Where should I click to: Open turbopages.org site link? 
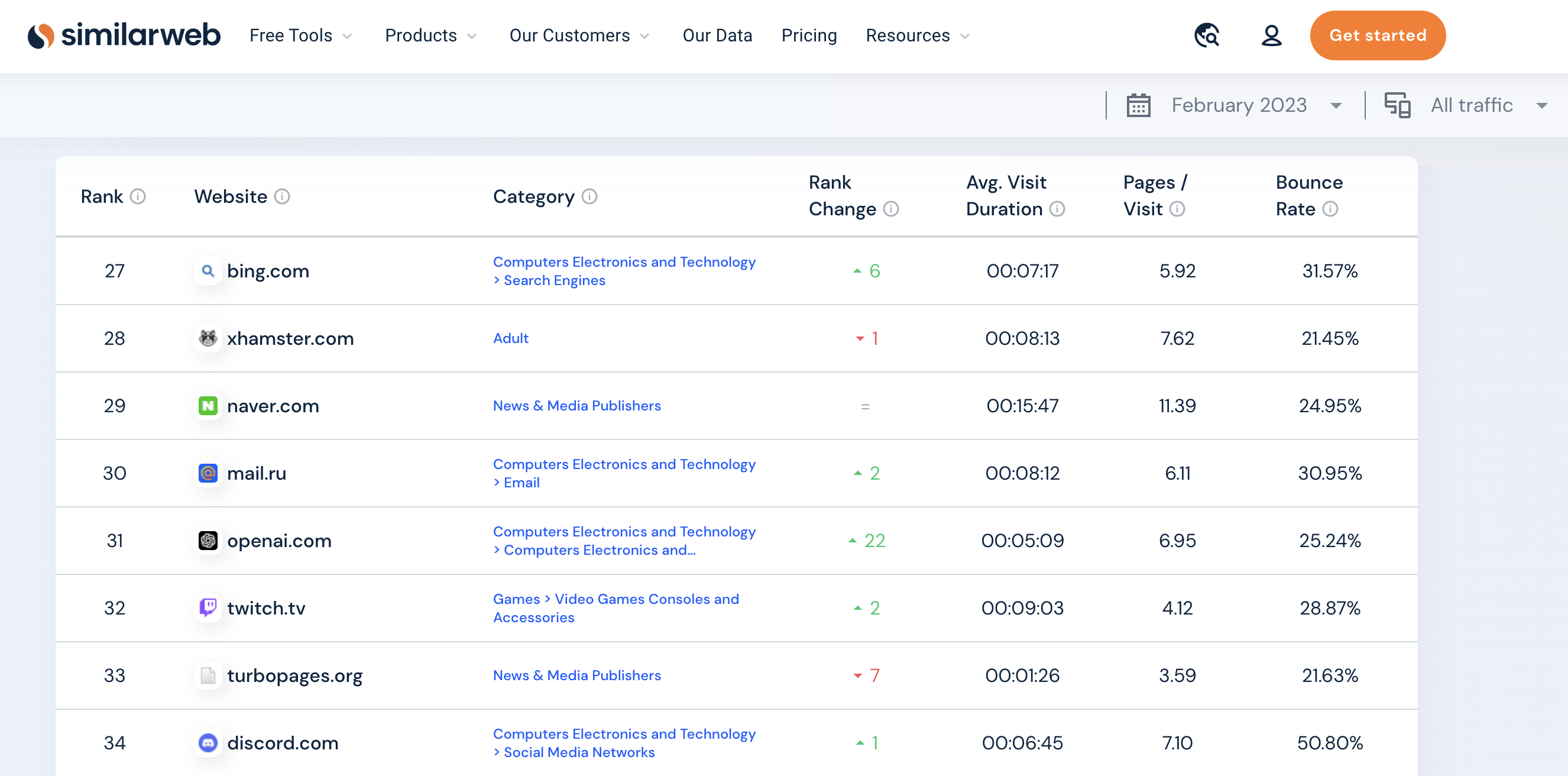click(x=294, y=675)
